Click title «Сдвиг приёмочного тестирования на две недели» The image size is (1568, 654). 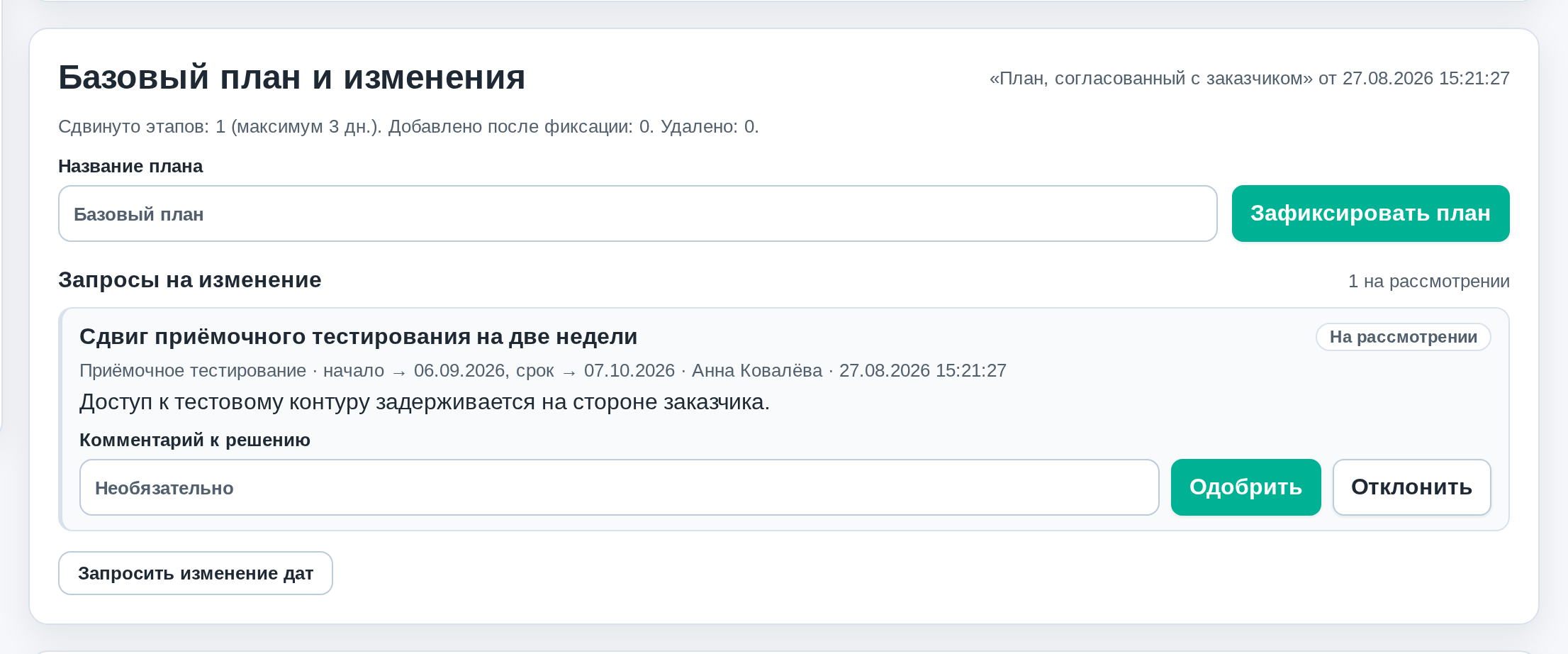pos(358,337)
